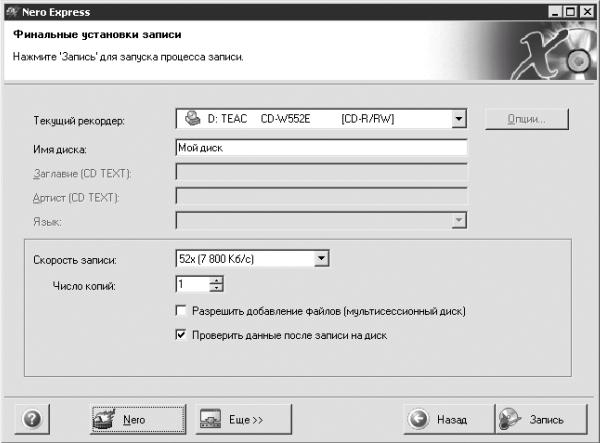Viewport: 600px width, 443px height.
Task: Click the Назад back arrow icon
Action: pyautogui.click(x=418, y=419)
